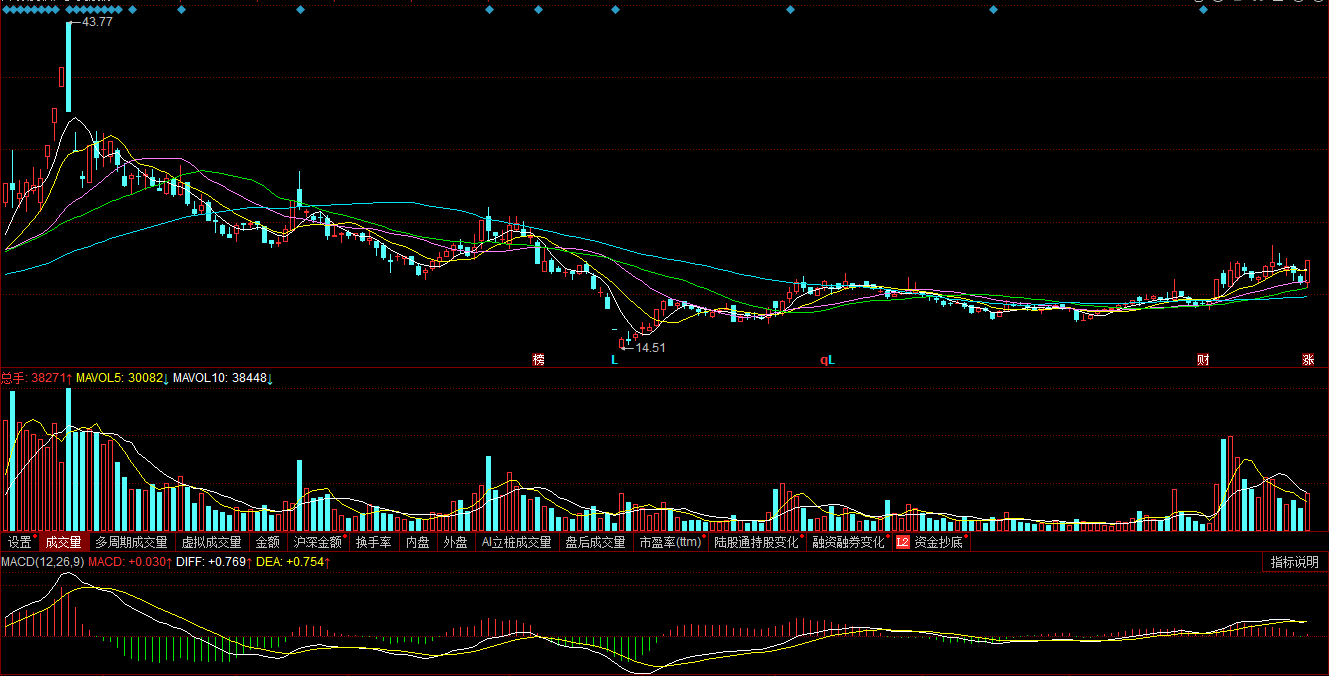The image size is (1329, 676).
Task: Show the 沪深金额 indicator
Action: [x=317, y=542]
